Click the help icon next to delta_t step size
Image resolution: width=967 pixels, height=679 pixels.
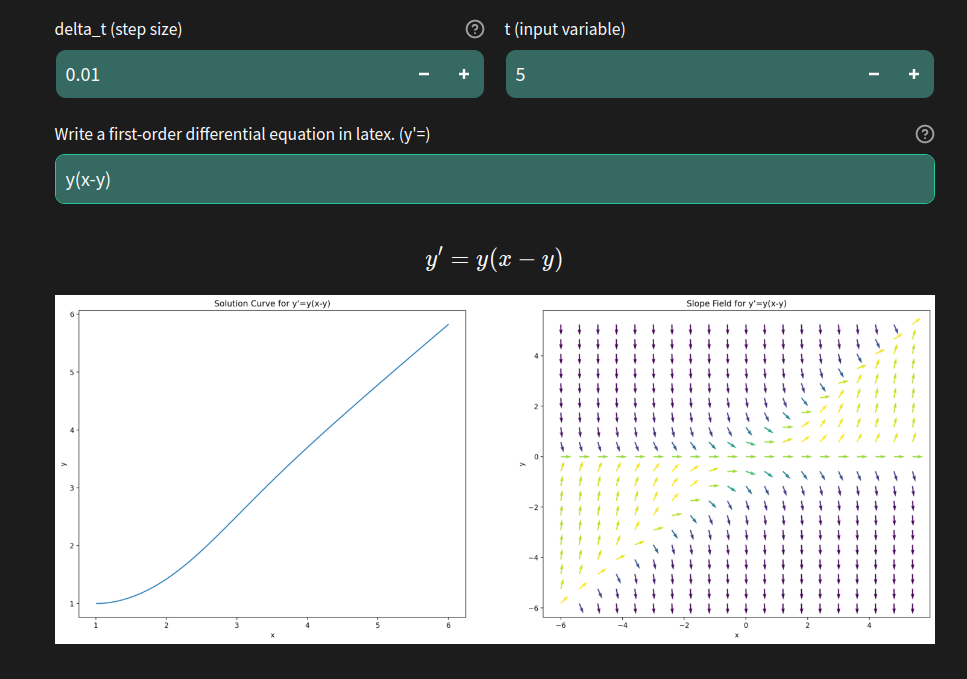[x=474, y=29]
